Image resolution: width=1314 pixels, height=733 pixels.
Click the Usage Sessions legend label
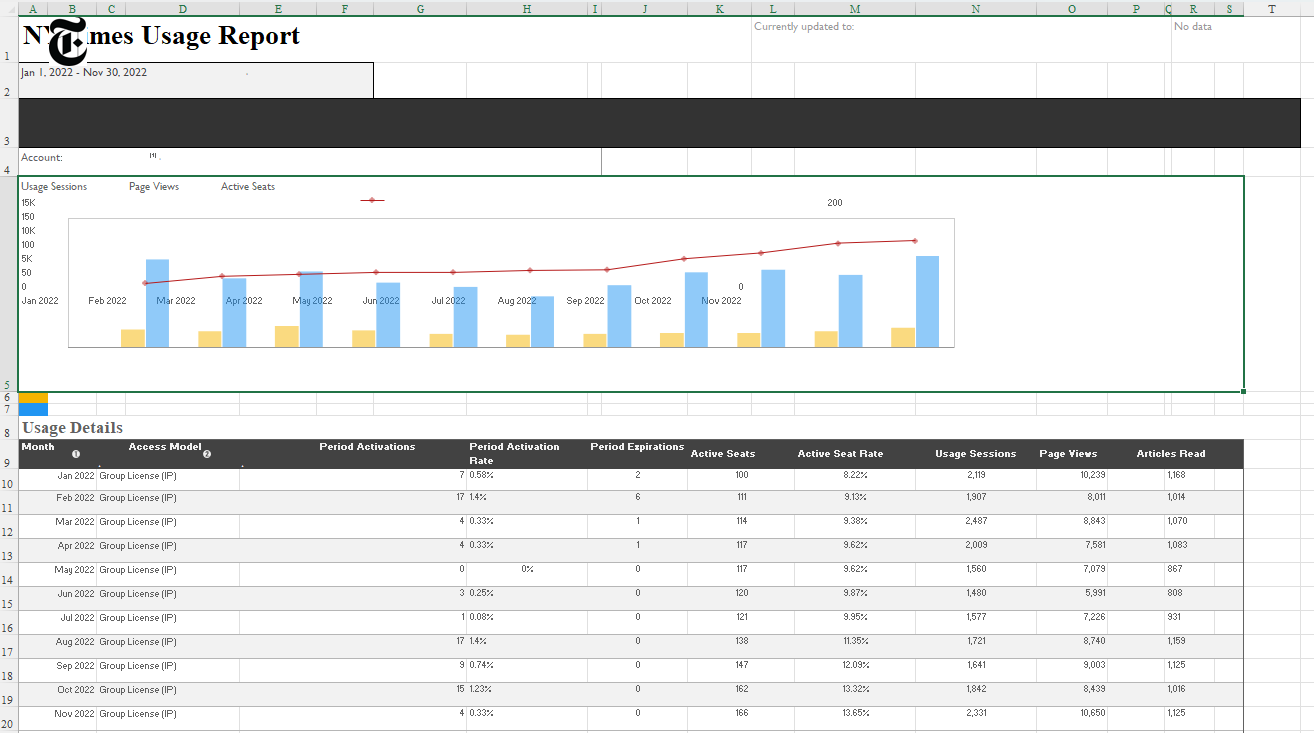[x=54, y=187]
